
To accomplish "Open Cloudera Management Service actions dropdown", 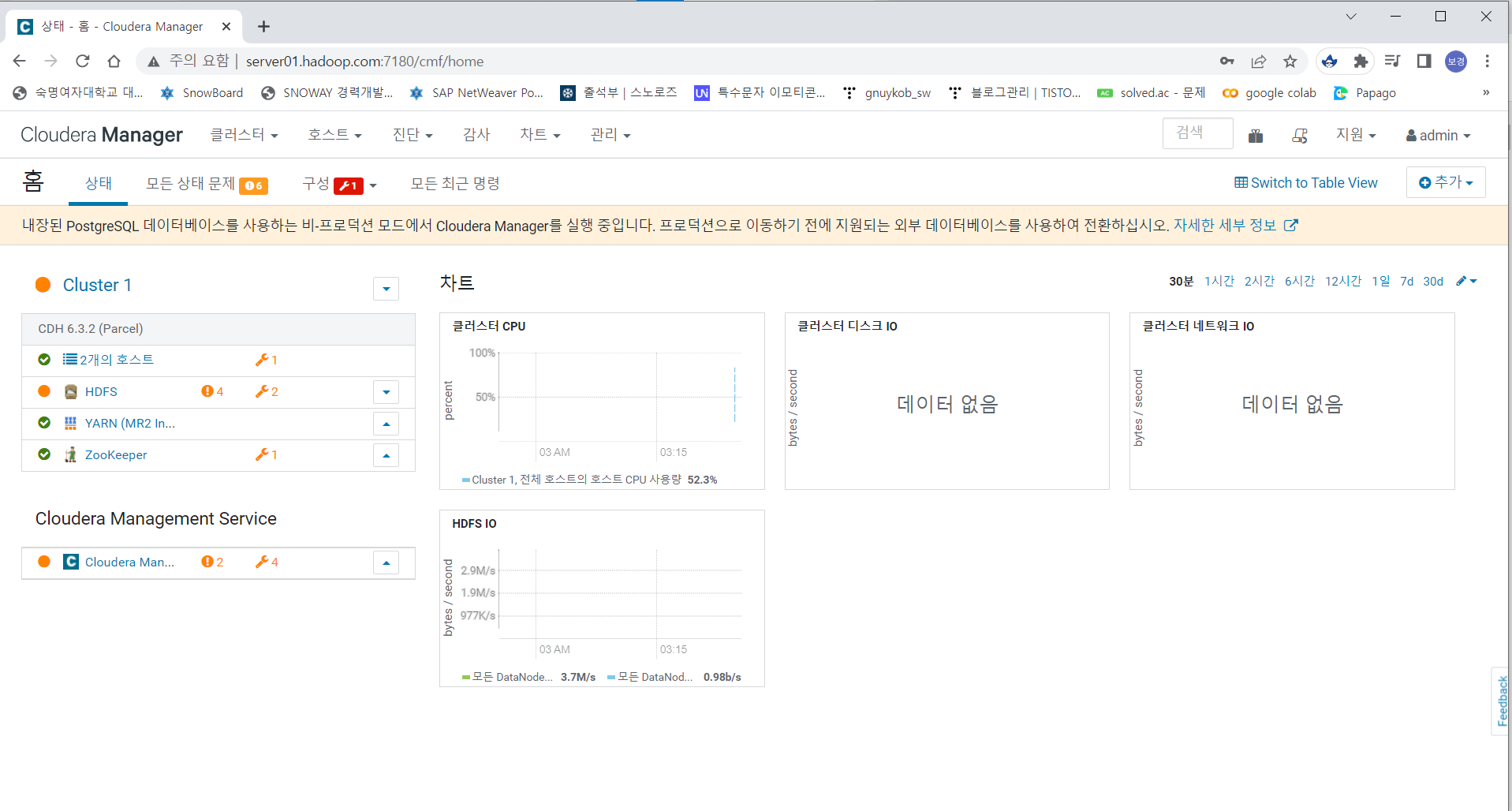I will [x=386, y=562].
